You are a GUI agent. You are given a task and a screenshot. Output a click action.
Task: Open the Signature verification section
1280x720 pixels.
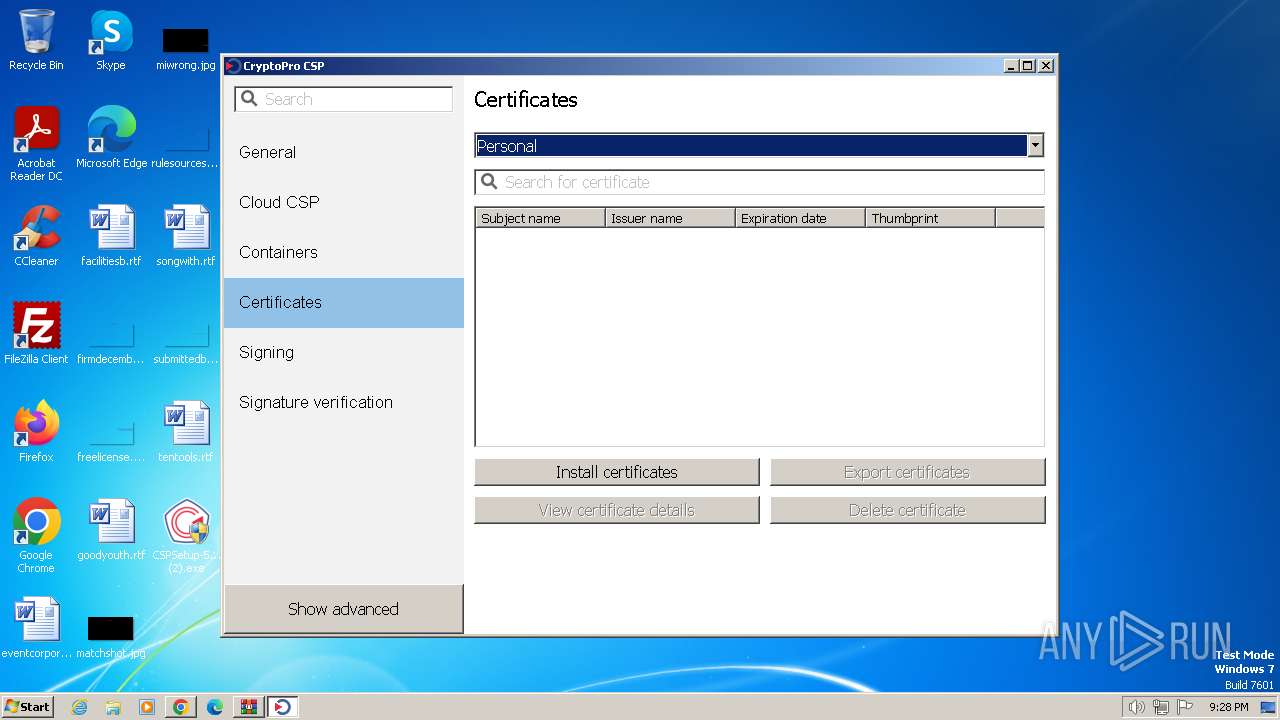coord(344,402)
